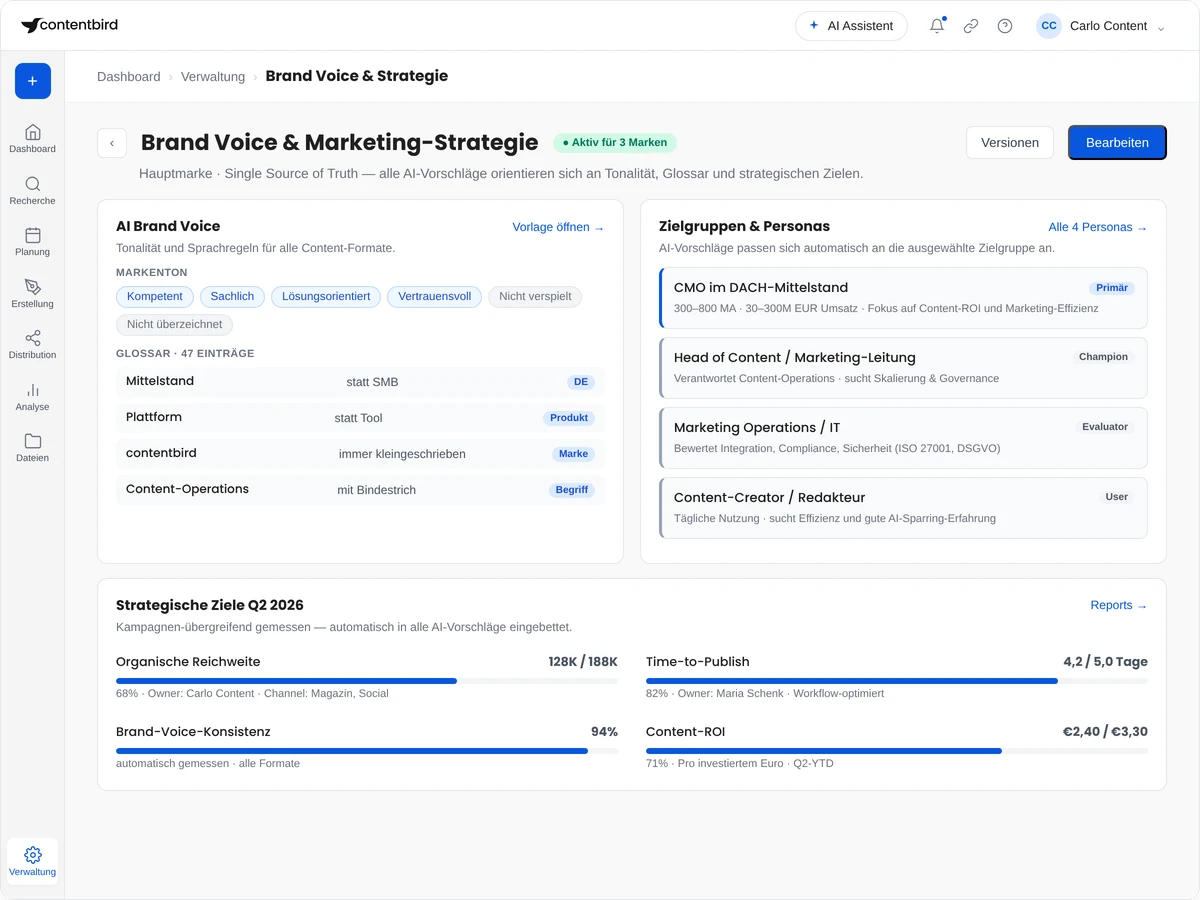Image resolution: width=1200 pixels, height=900 pixels.
Task: Open Analyse bar chart icon in sidebar
Action: [32, 390]
